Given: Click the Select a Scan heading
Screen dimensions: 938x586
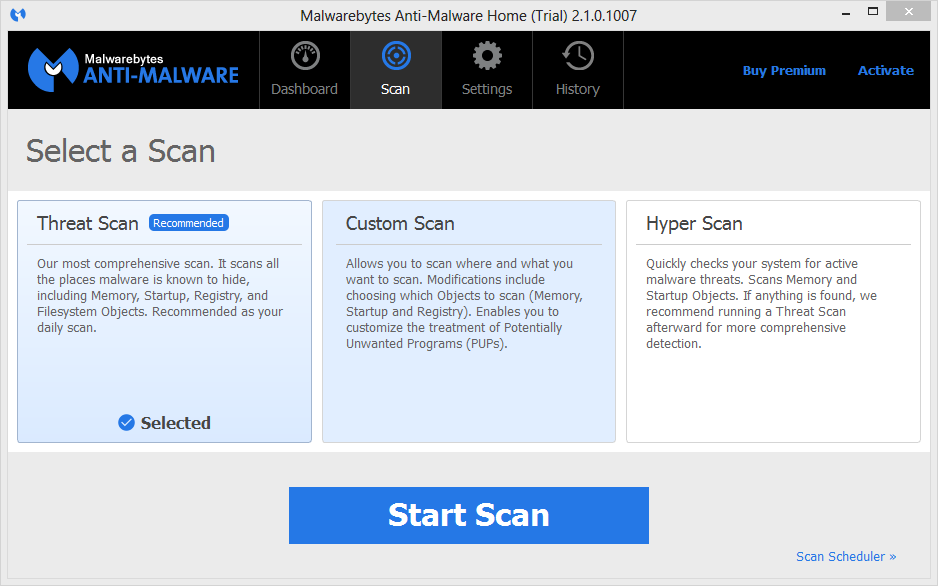Looking at the screenshot, I should pyautogui.click(x=120, y=151).
